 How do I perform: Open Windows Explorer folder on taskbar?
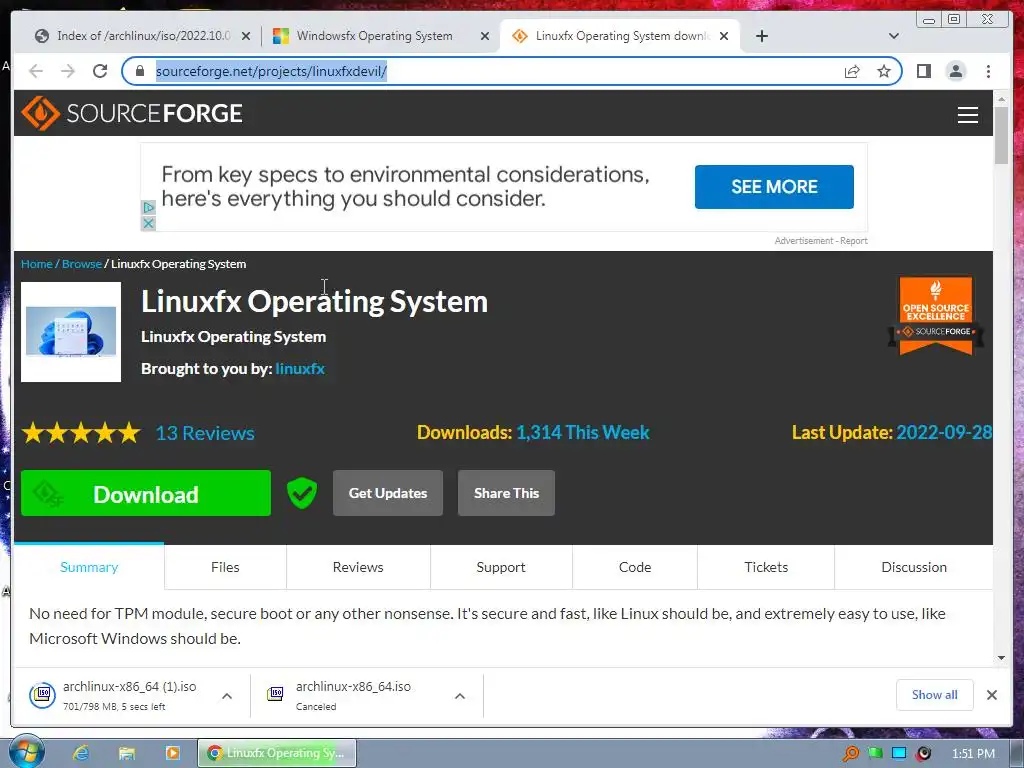(x=126, y=753)
